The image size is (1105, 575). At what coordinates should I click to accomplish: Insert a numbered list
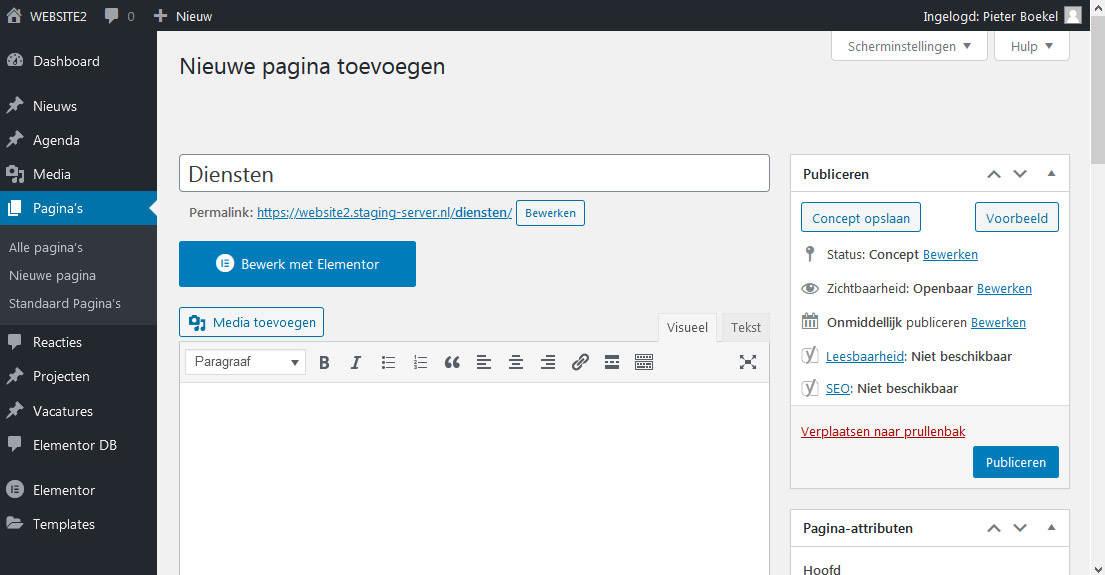420,362
